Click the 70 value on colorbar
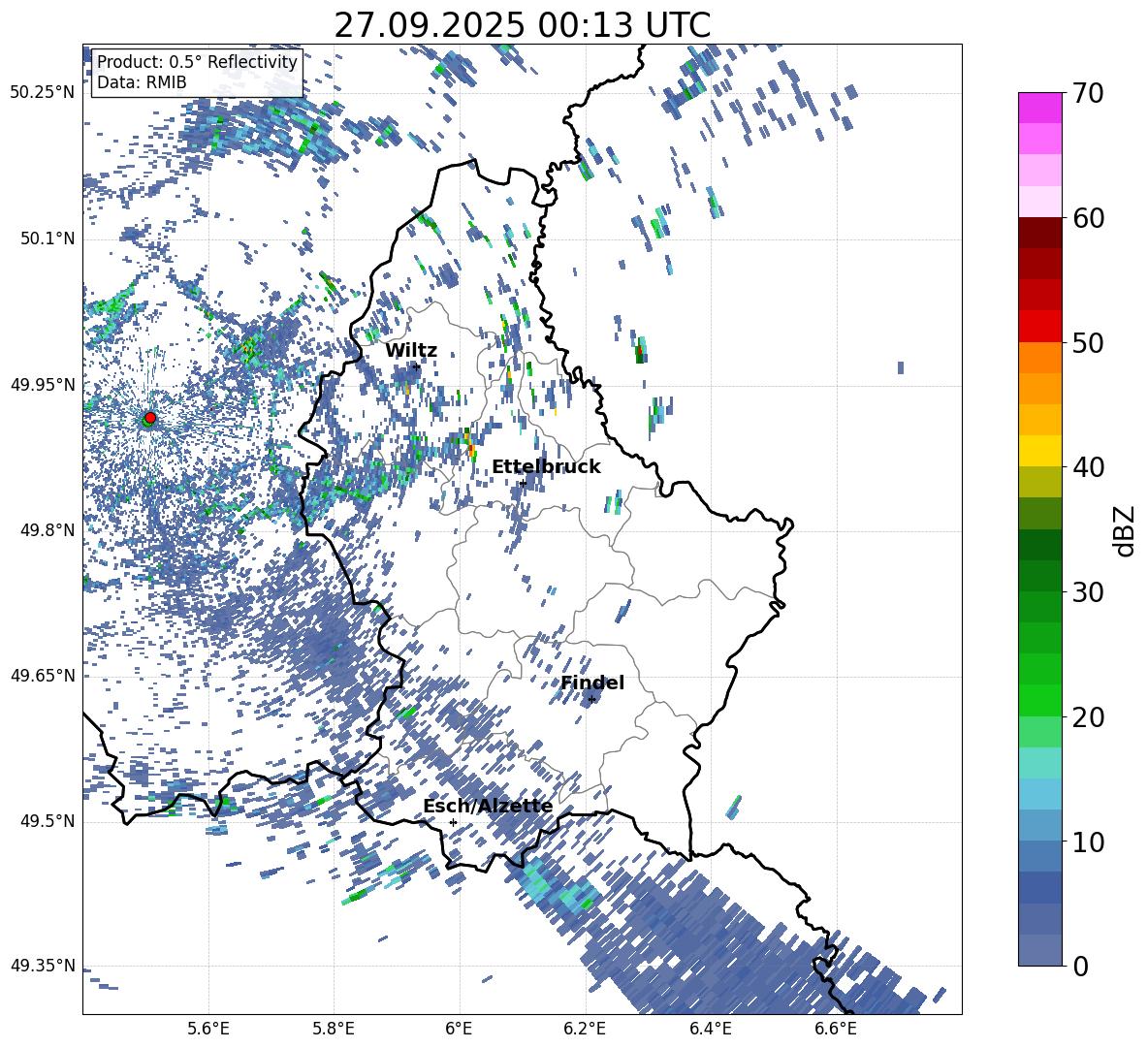 1088,93
